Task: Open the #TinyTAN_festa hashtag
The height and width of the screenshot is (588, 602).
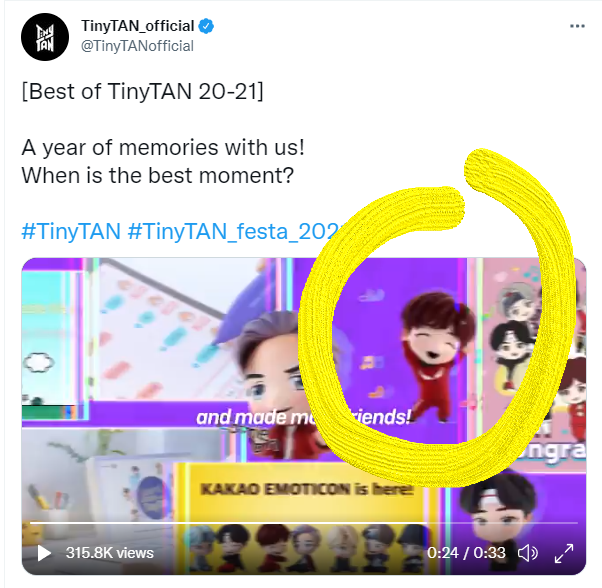Action: (x=234, y=231)
